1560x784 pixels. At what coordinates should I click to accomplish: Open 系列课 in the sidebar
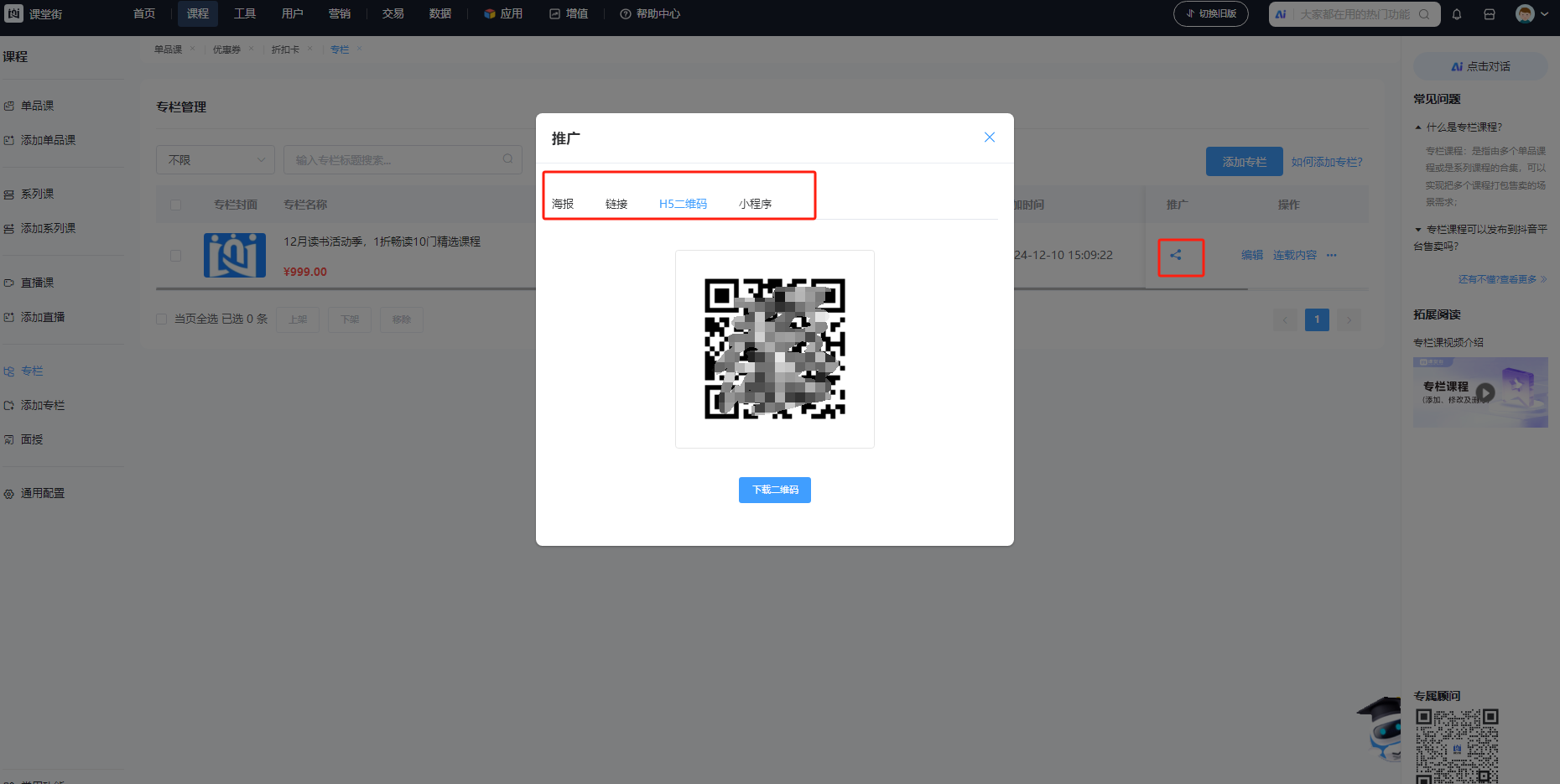37,194
